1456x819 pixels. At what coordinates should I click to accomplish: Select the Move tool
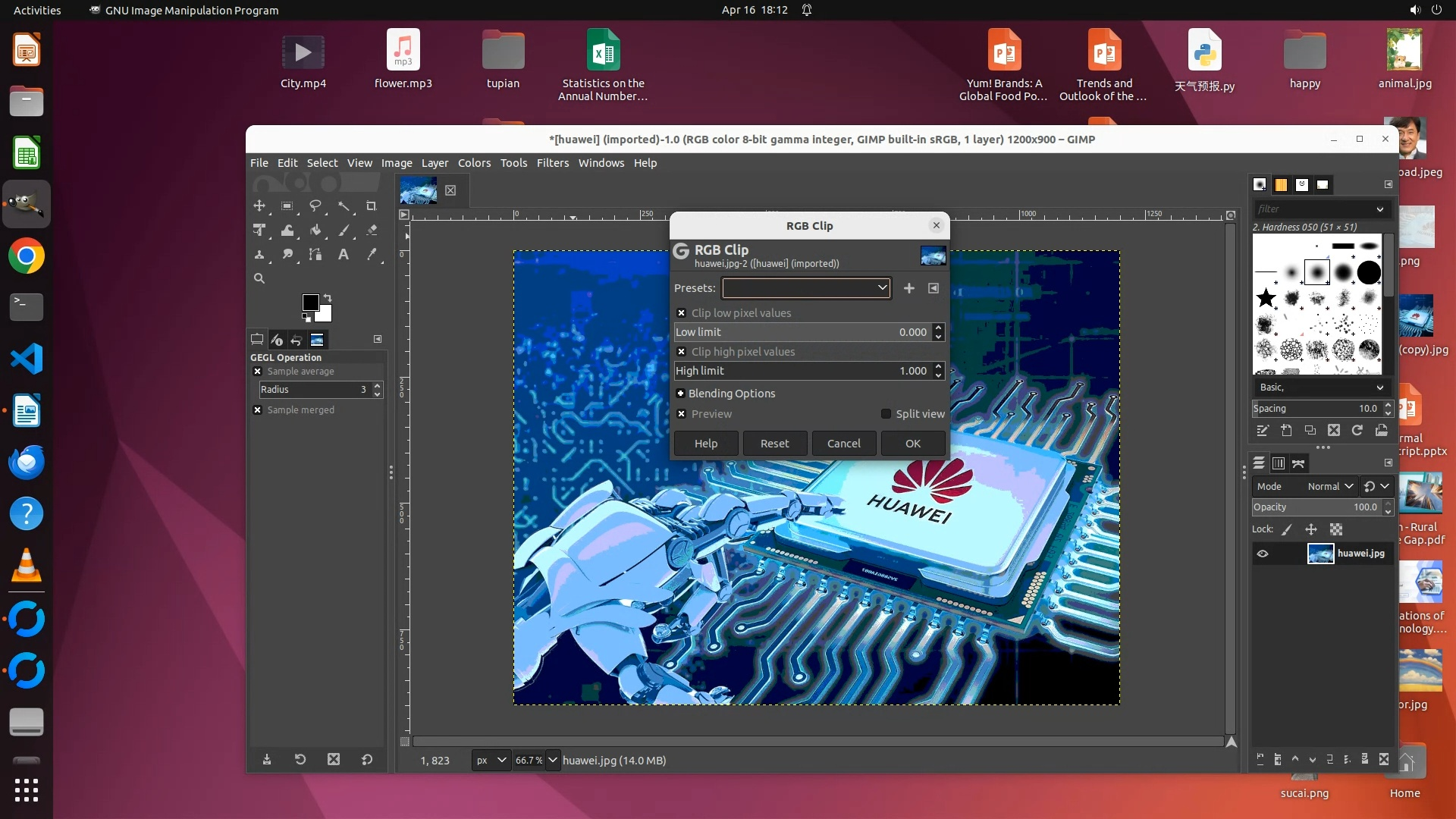[259, 206]
